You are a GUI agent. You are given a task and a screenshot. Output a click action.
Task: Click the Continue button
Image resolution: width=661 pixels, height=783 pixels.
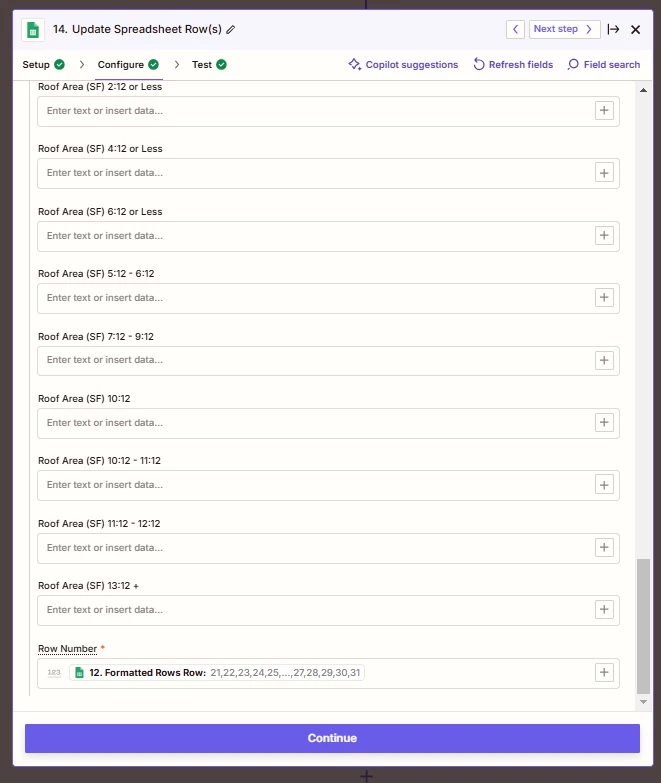332,738
